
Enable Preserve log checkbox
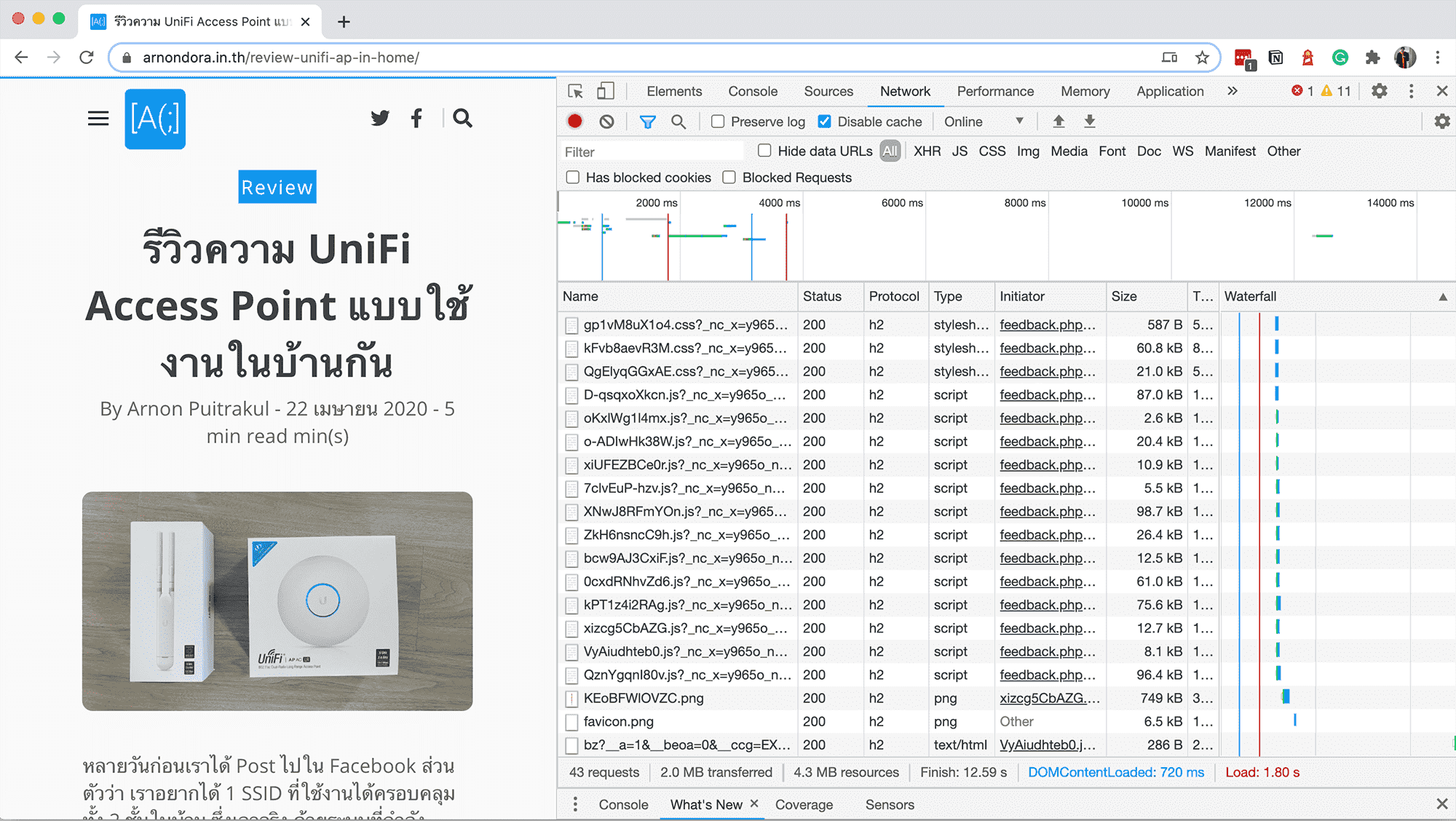pyautogui.click(x=718, y=122)
